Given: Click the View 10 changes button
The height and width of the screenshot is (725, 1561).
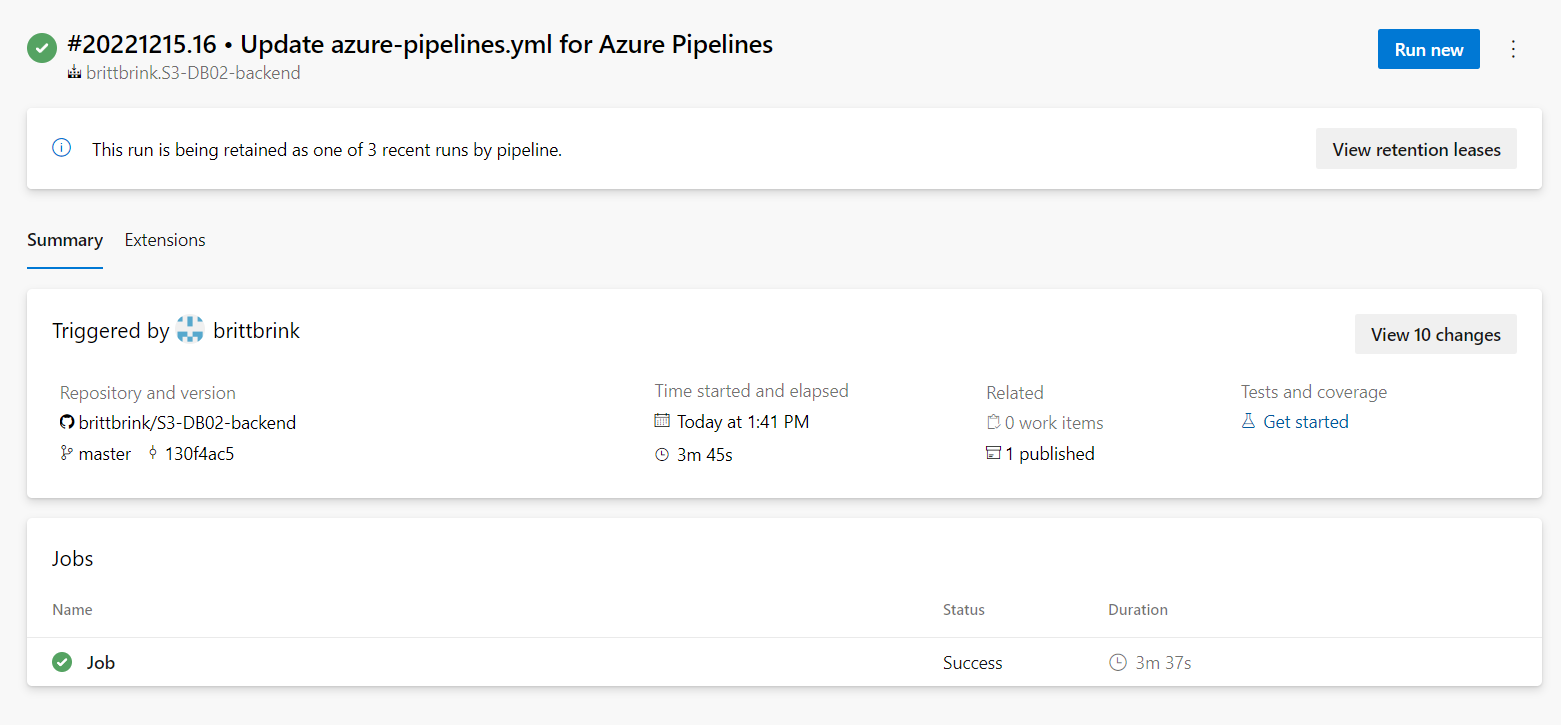Looking at the screenshot, I should click(x=1435, y=335).
